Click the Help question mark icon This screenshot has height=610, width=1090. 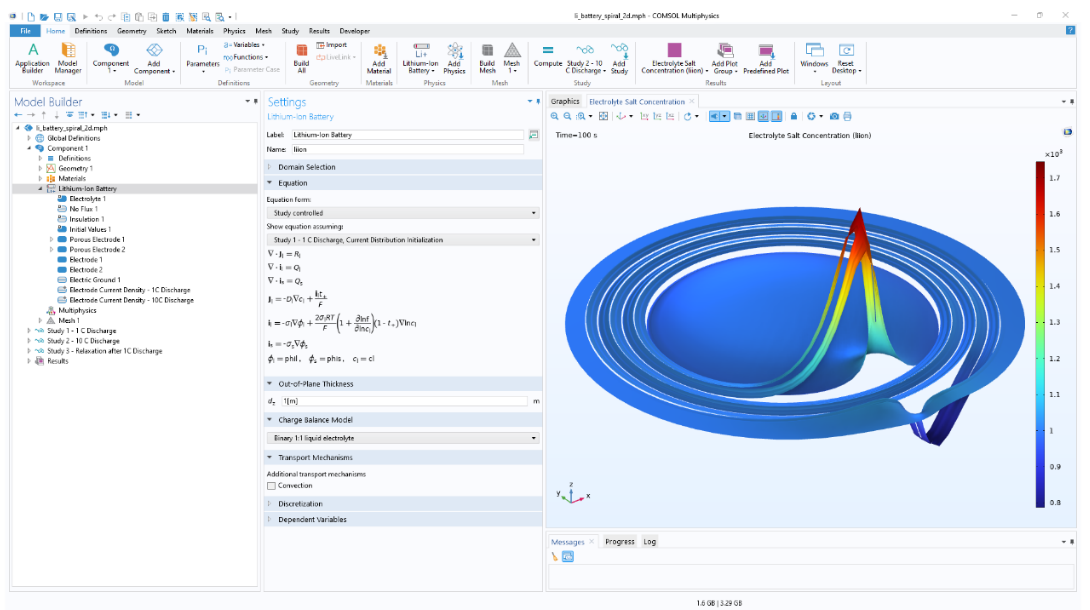pos(1070,31)
